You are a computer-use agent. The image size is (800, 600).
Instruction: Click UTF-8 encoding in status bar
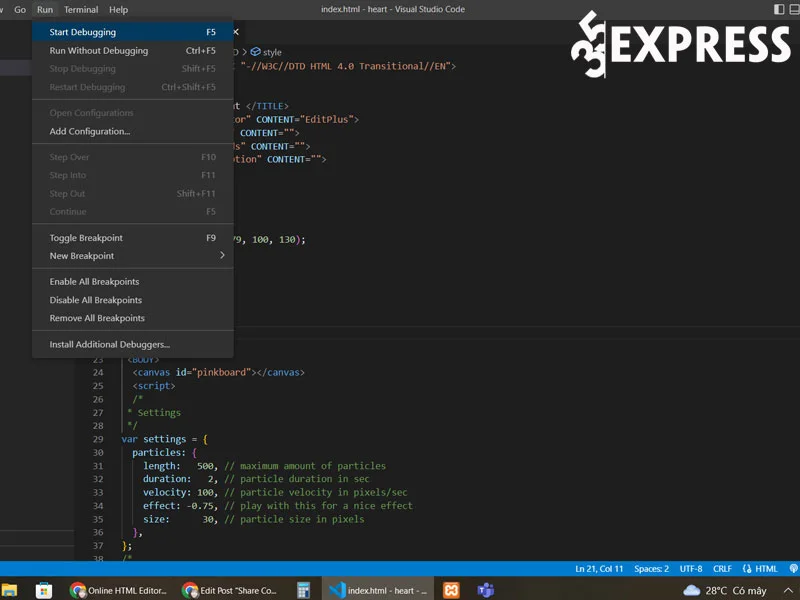click(691, 568)
